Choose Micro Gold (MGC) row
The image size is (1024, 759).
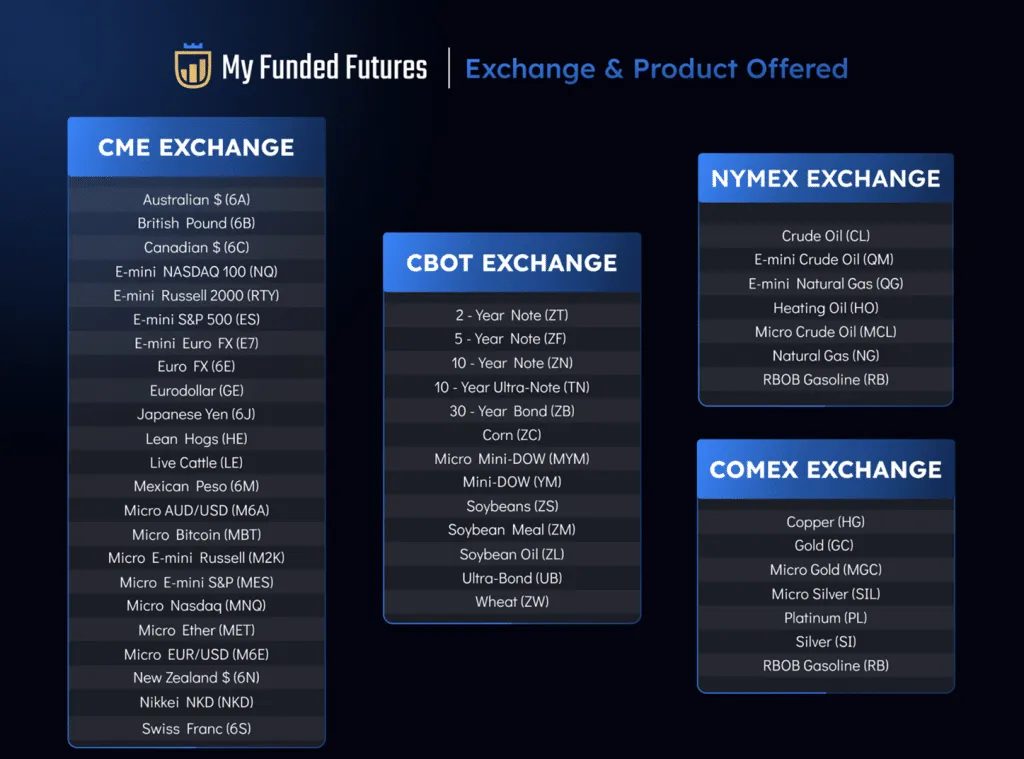pyautogui.click(x=825, y=570)
